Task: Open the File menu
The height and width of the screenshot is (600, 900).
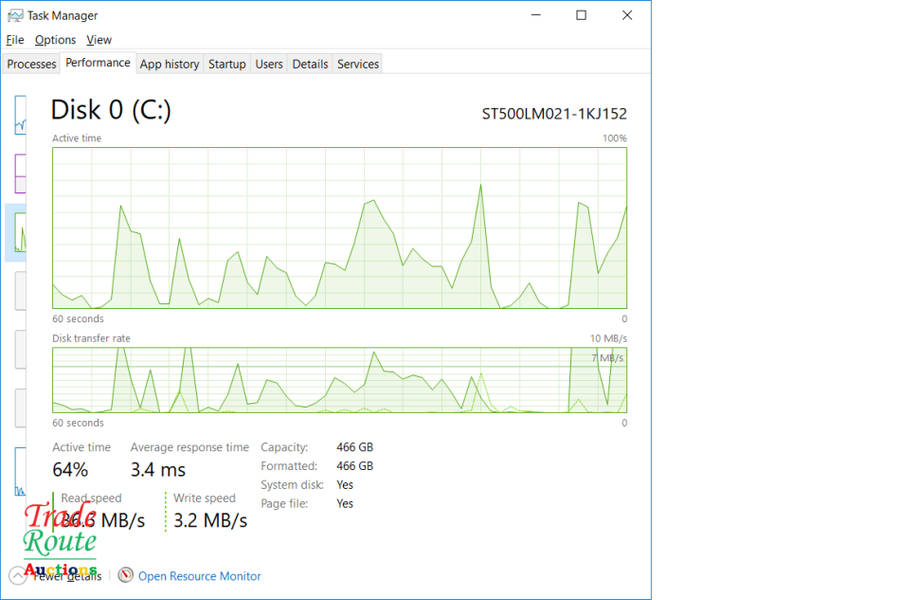Action: pyautogui.click(x=15, y=40)
